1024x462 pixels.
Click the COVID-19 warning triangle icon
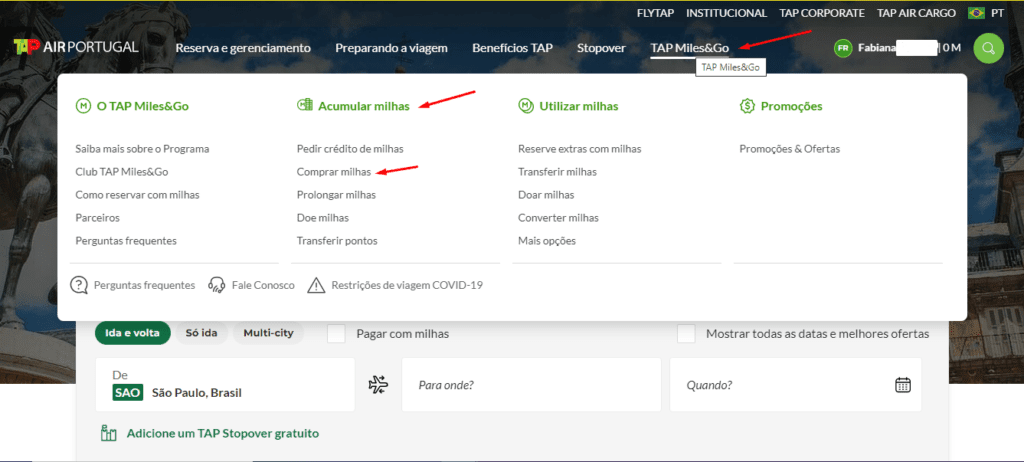316,285
